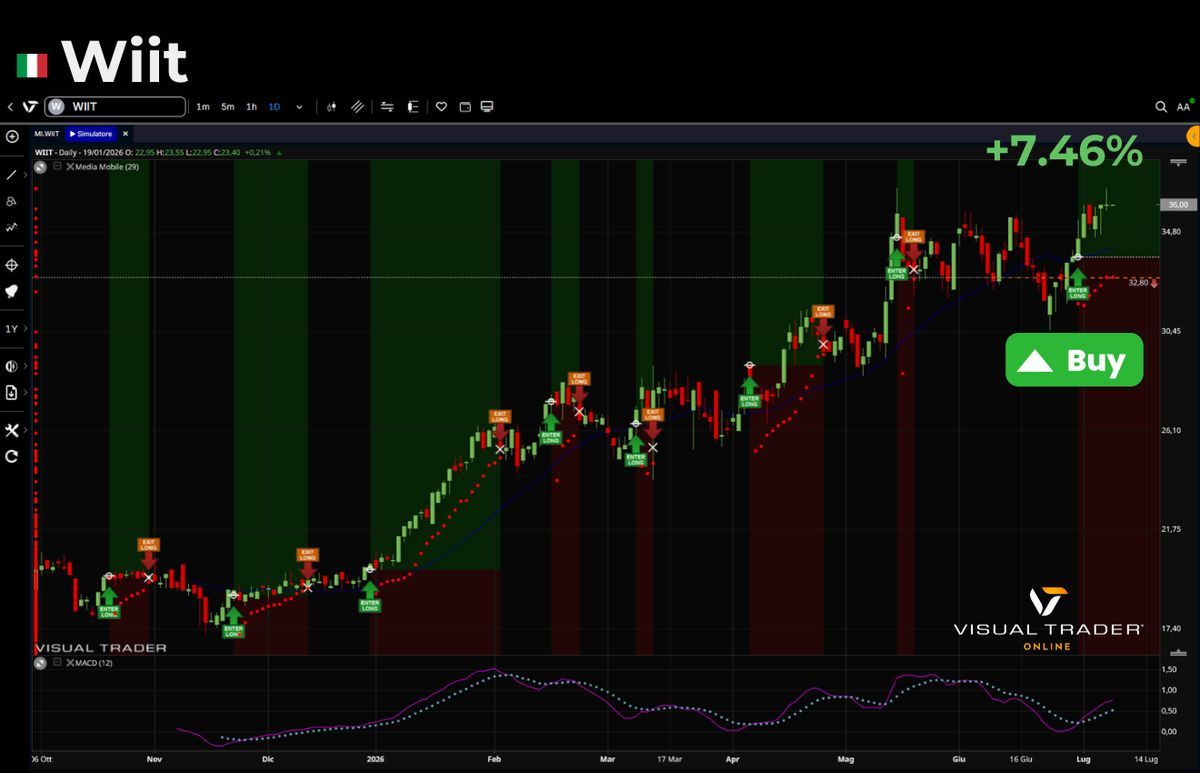Switch to the MI.WIIT tab

47,133
